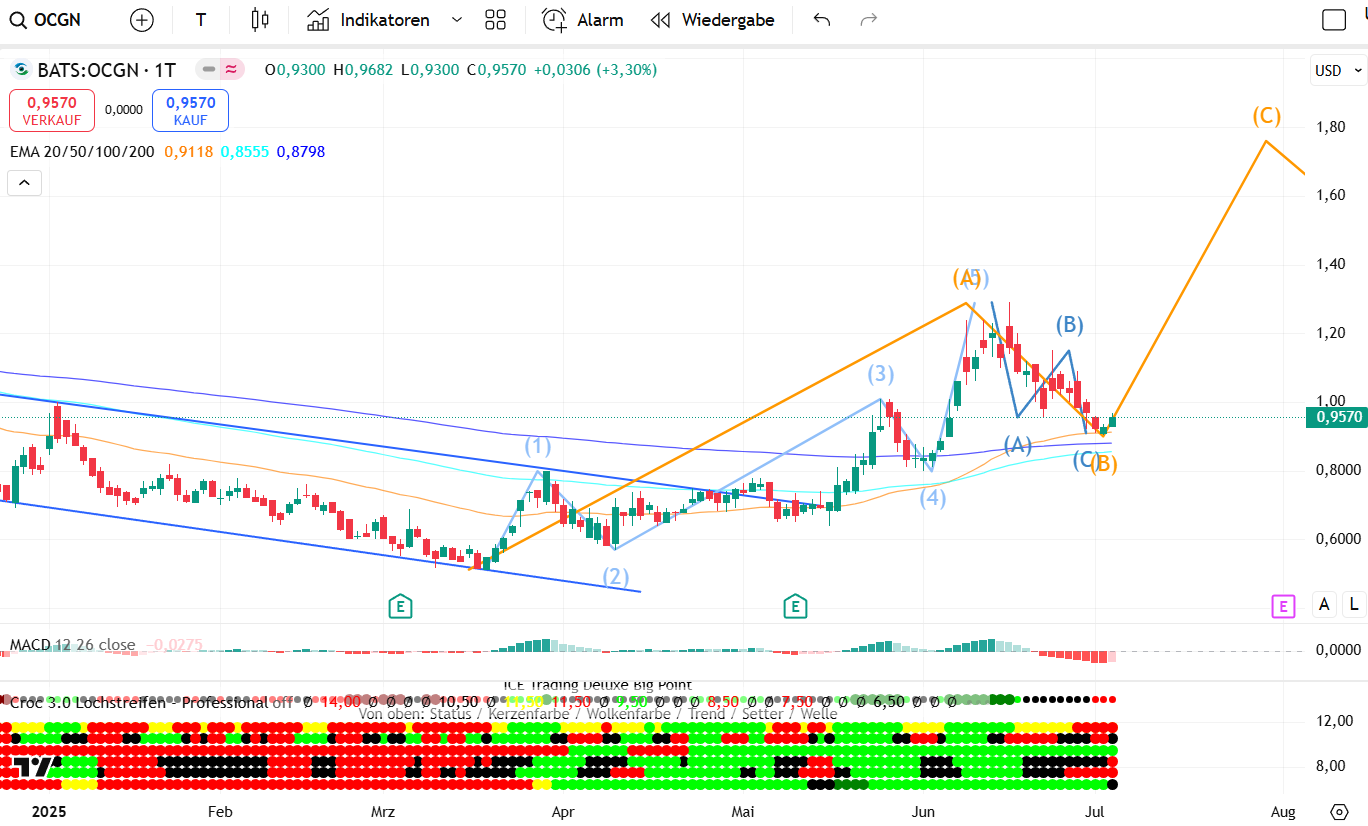Image resolution: width=1368 pixels, height=826 pixels.
Task: Click the purple upcoming earnings E marker
Action: [x=1283, y=606]
